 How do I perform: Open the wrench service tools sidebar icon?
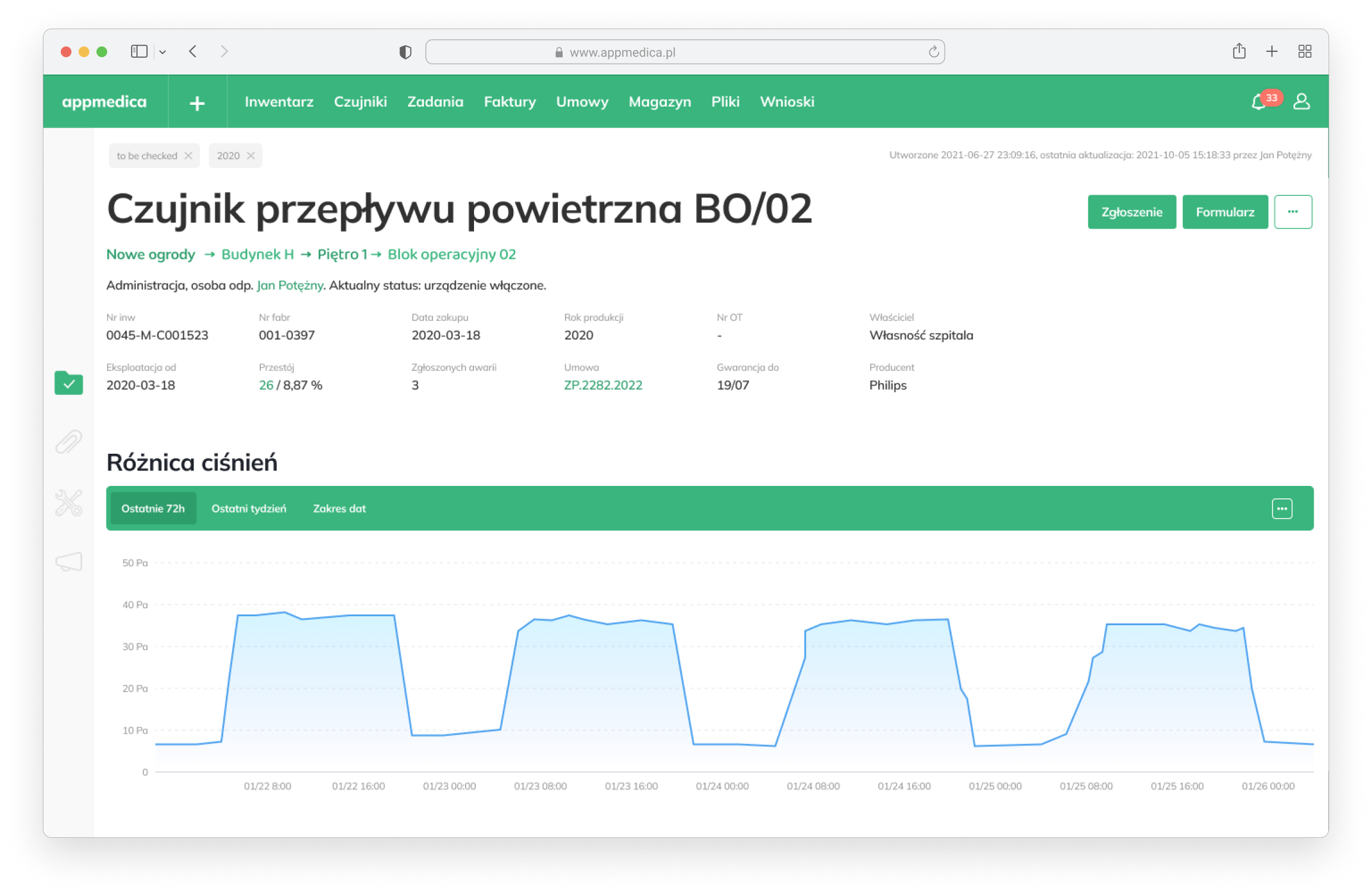point(68,503)
